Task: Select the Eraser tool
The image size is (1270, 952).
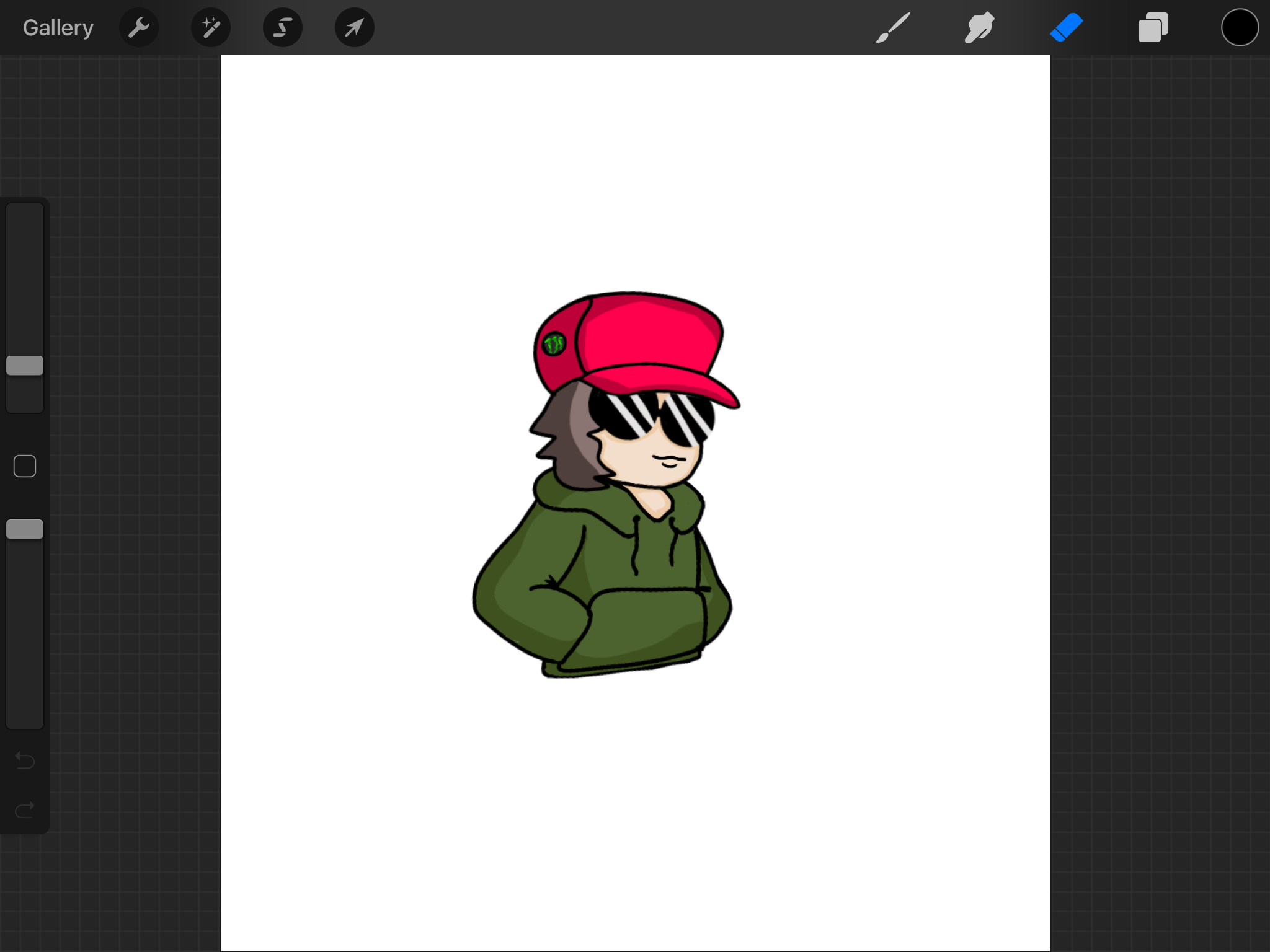Action: click(1067, 28)
